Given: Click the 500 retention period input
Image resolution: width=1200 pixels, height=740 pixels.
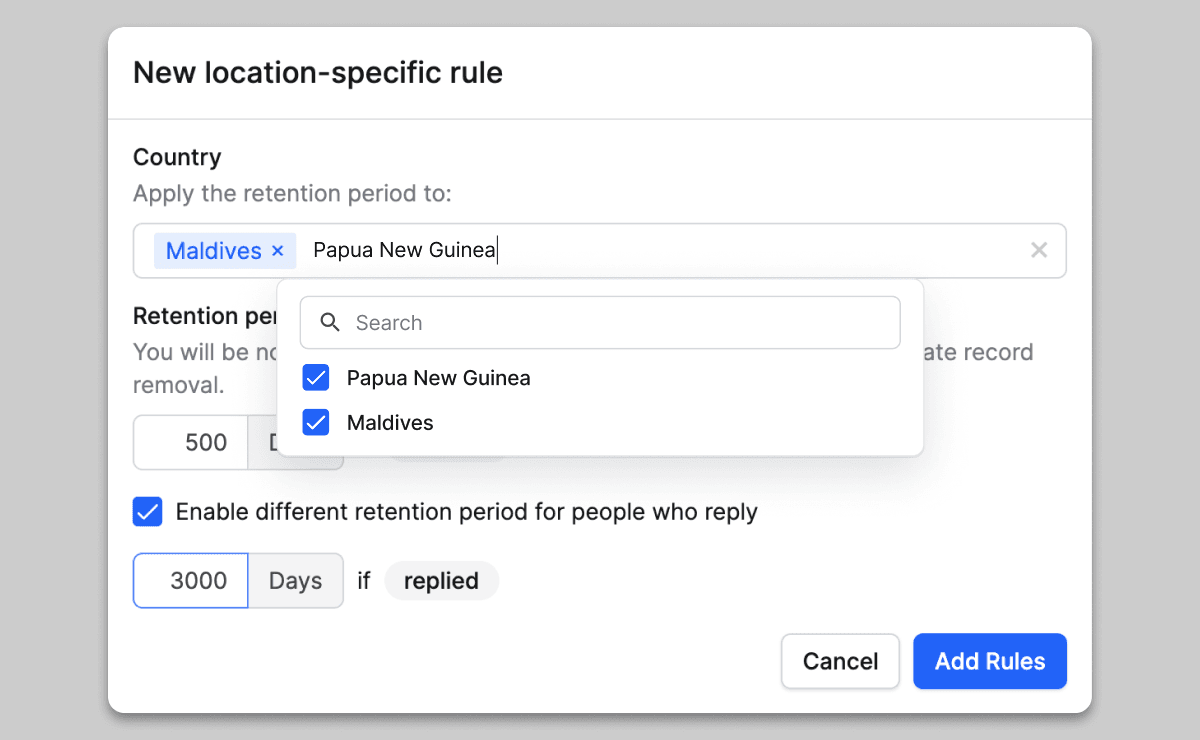Looking at the screenshot, I should [191, 443].
